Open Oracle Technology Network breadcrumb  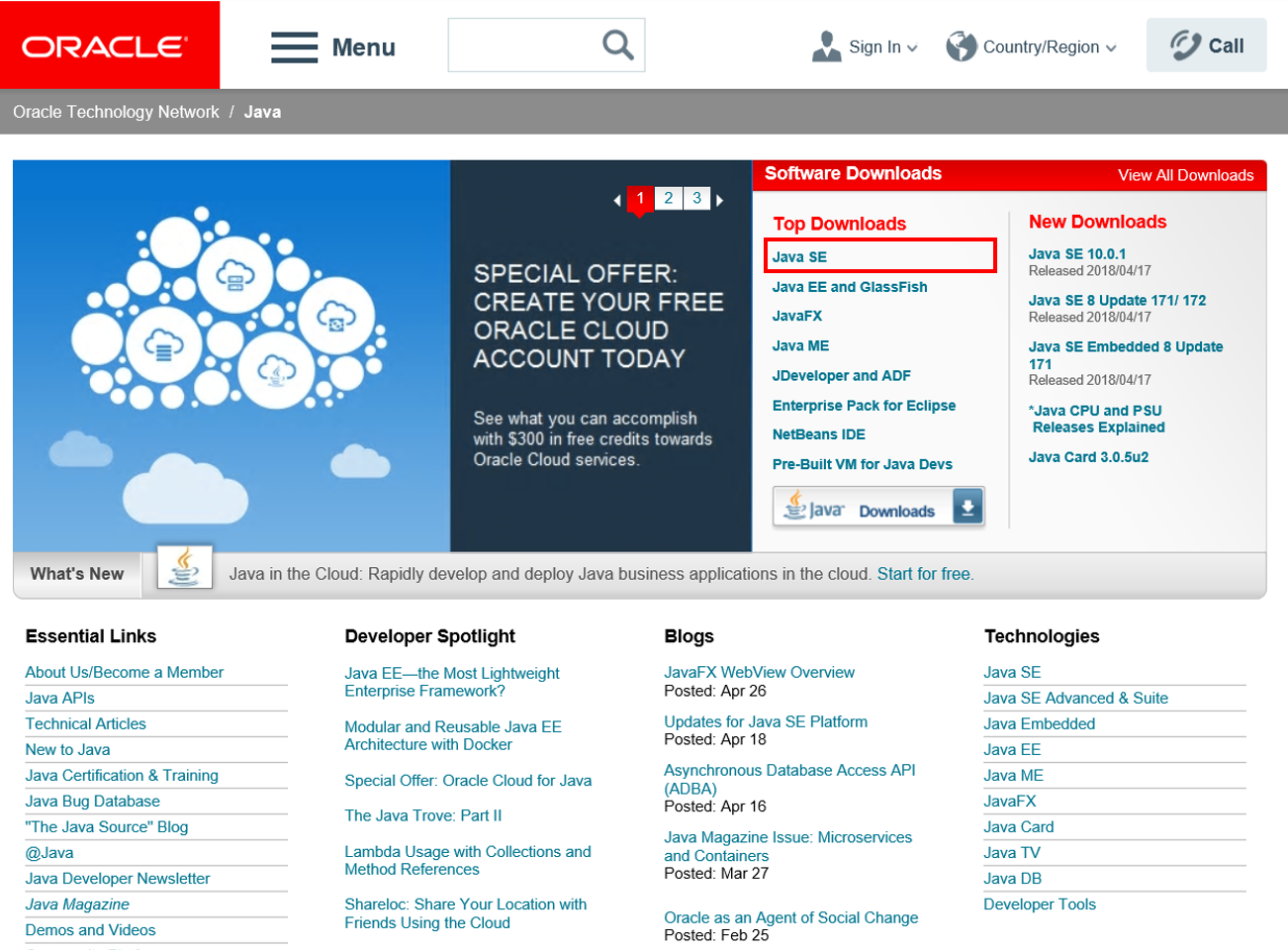click(x=116, y=112)
